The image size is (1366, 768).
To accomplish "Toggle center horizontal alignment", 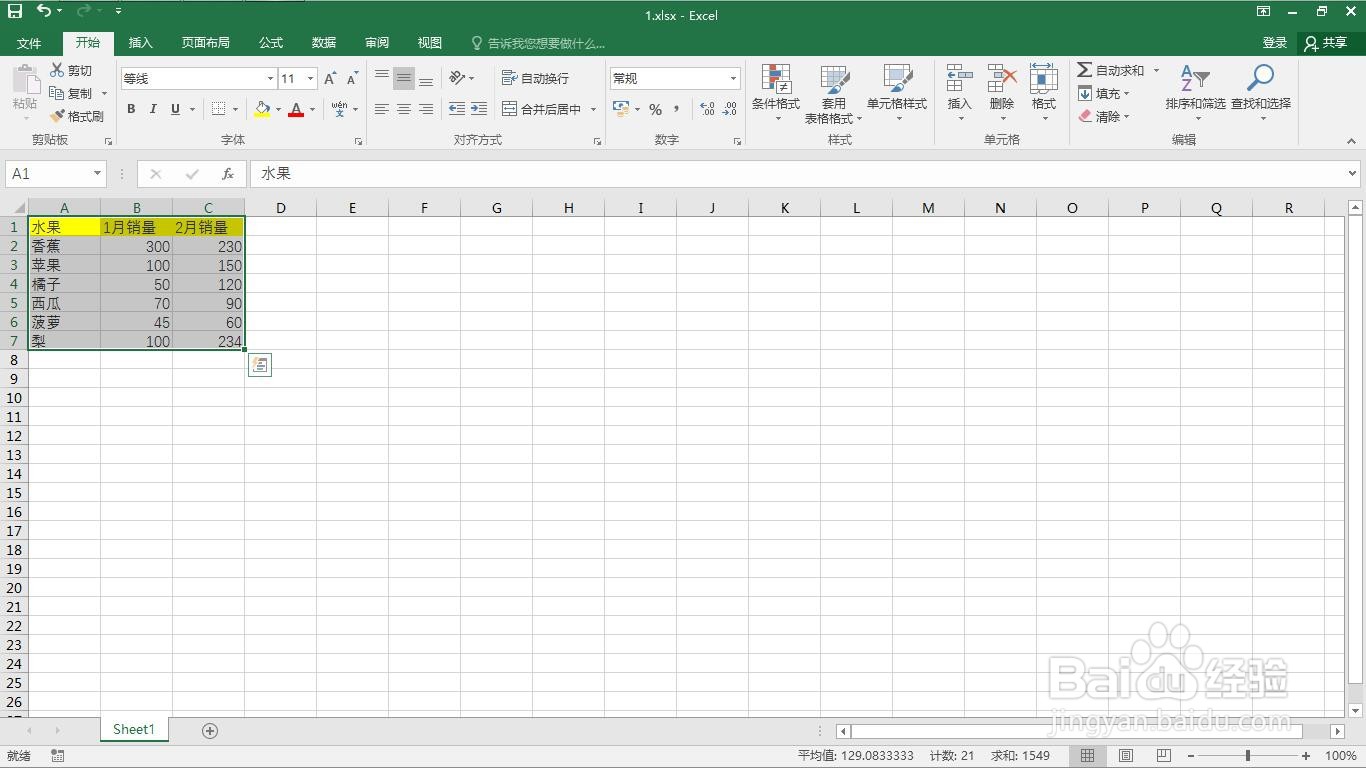I will tap(404, 109).
